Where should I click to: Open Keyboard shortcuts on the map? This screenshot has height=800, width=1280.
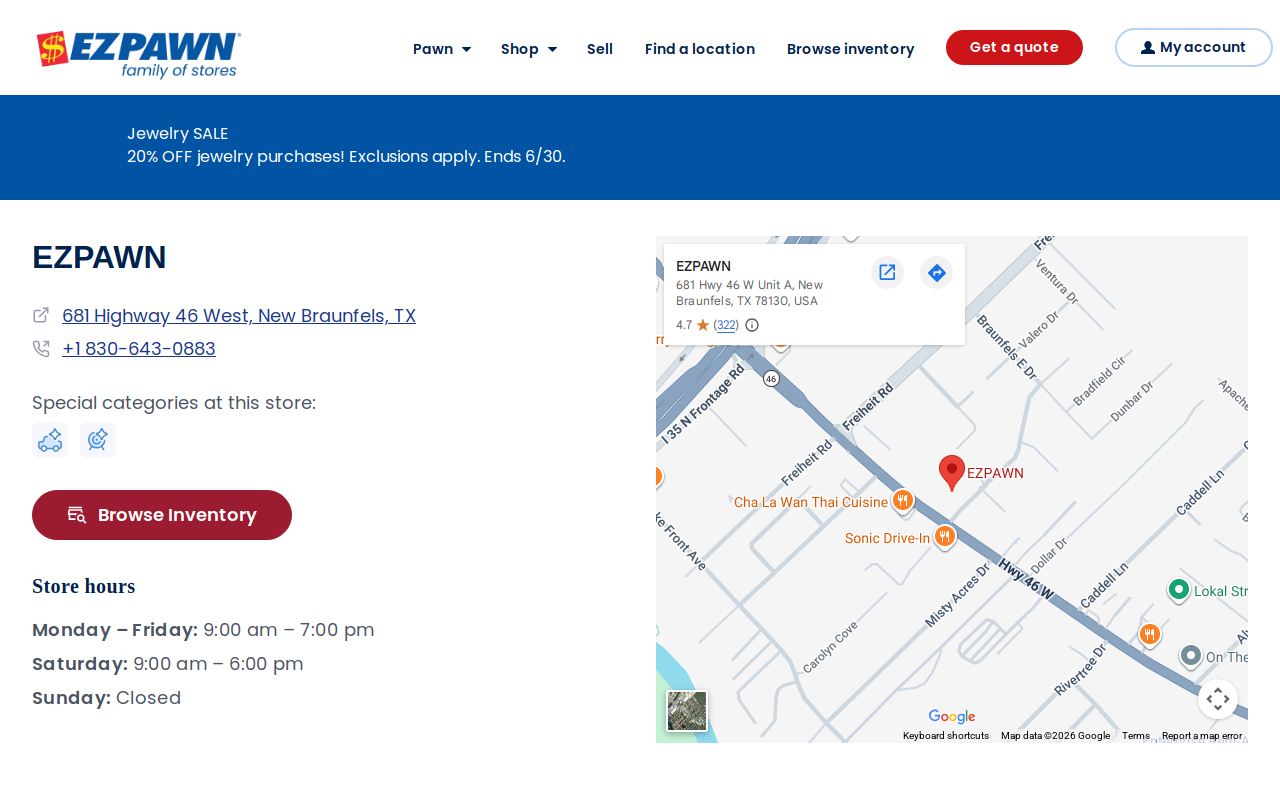pos(946,736)
